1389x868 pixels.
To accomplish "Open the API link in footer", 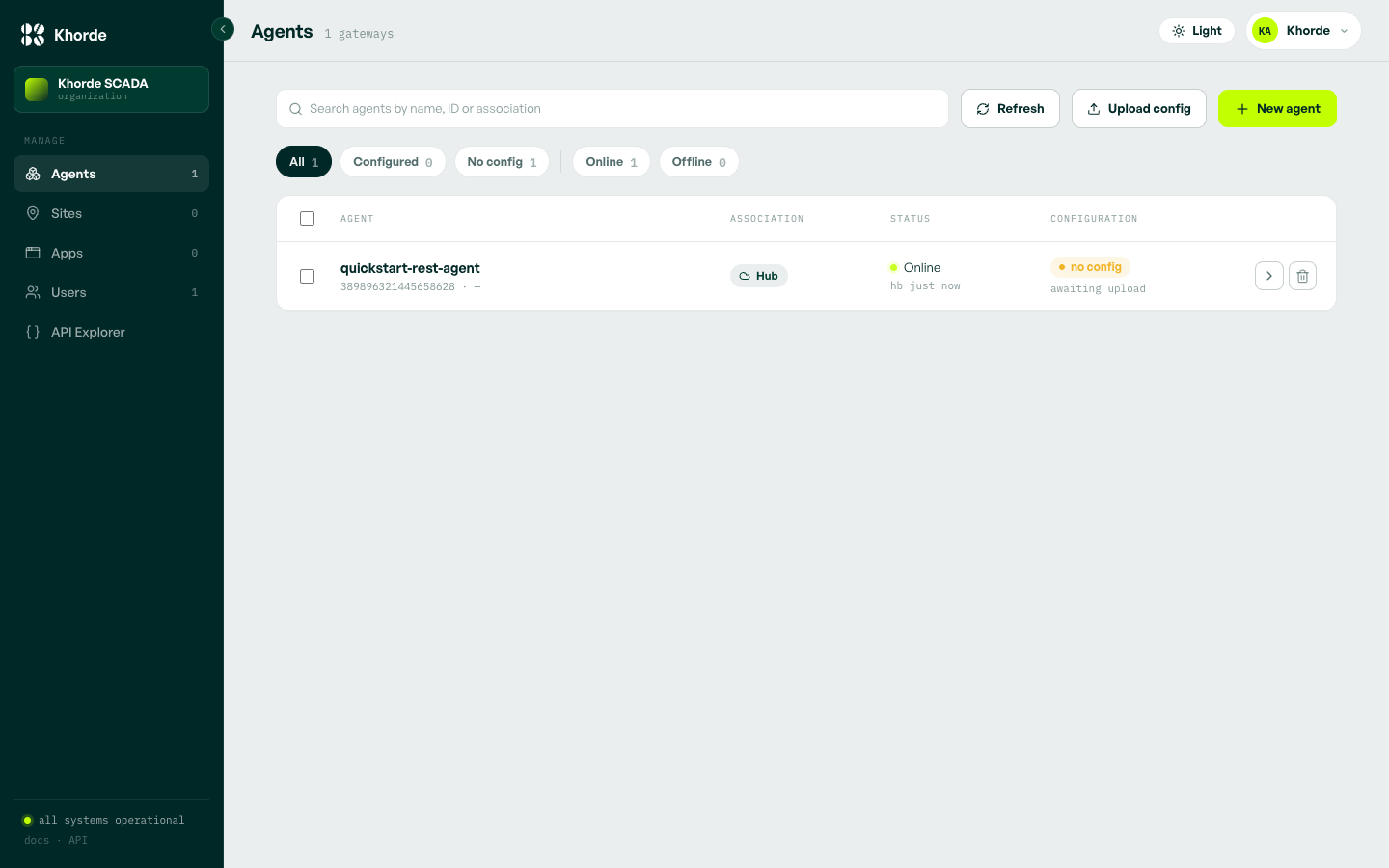I will click(x=78, y=840).
